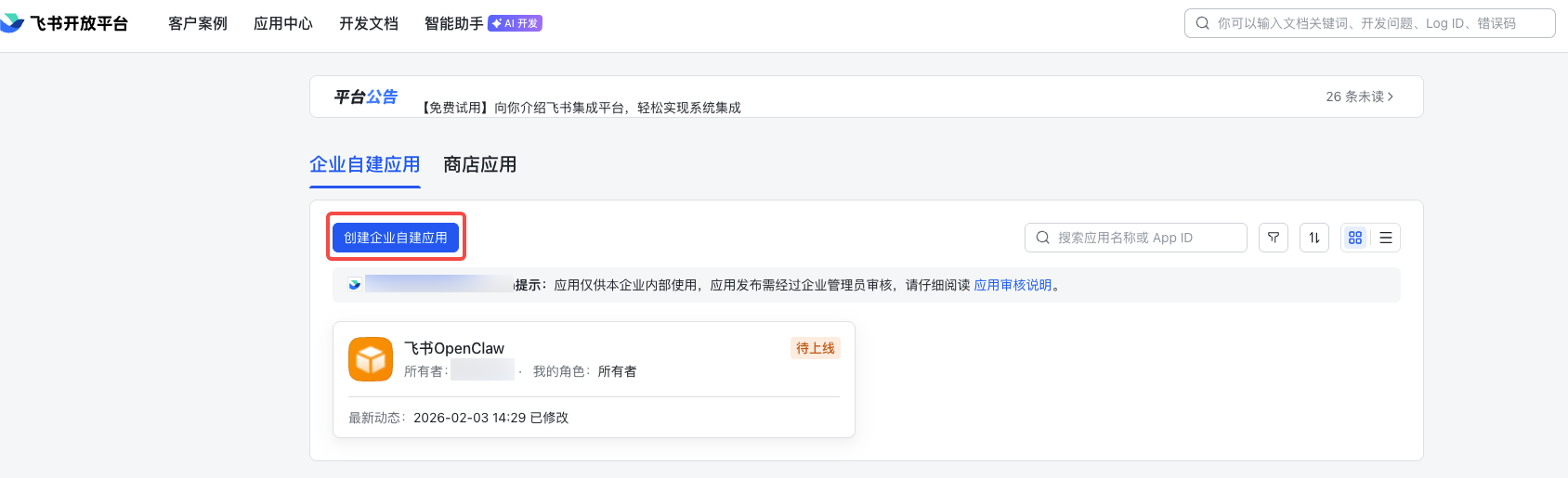This screenshot has width=1568, height=478.
Task: Click the 创建企业自建应用 button
Action: click(396, 238)
